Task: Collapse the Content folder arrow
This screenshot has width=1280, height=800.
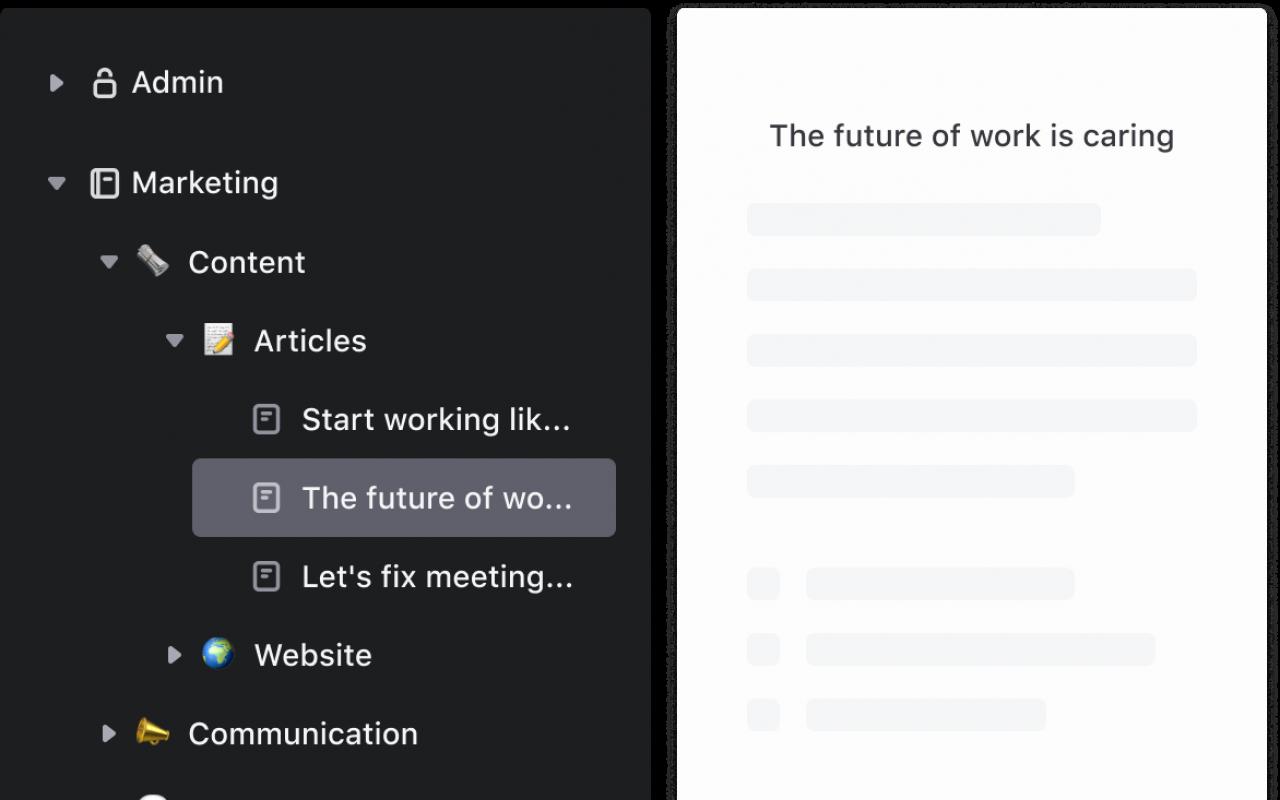Action: point(109,262)
